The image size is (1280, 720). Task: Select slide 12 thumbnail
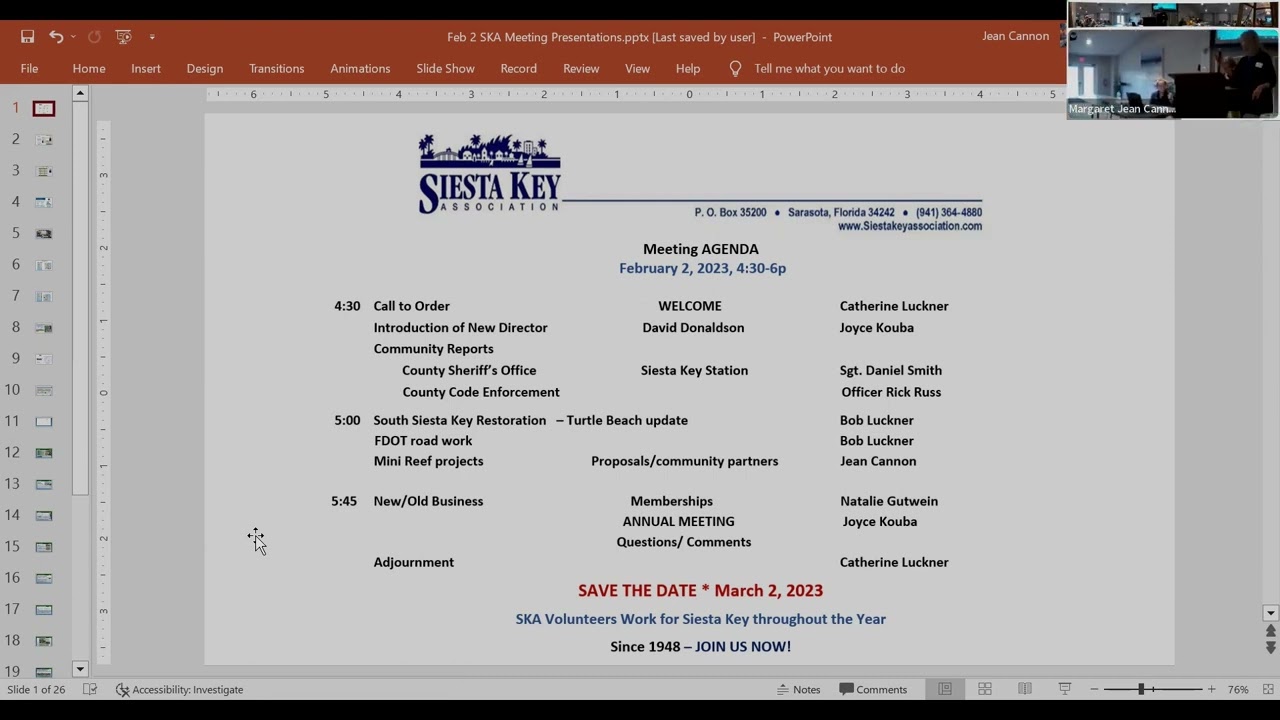(44, 453)
